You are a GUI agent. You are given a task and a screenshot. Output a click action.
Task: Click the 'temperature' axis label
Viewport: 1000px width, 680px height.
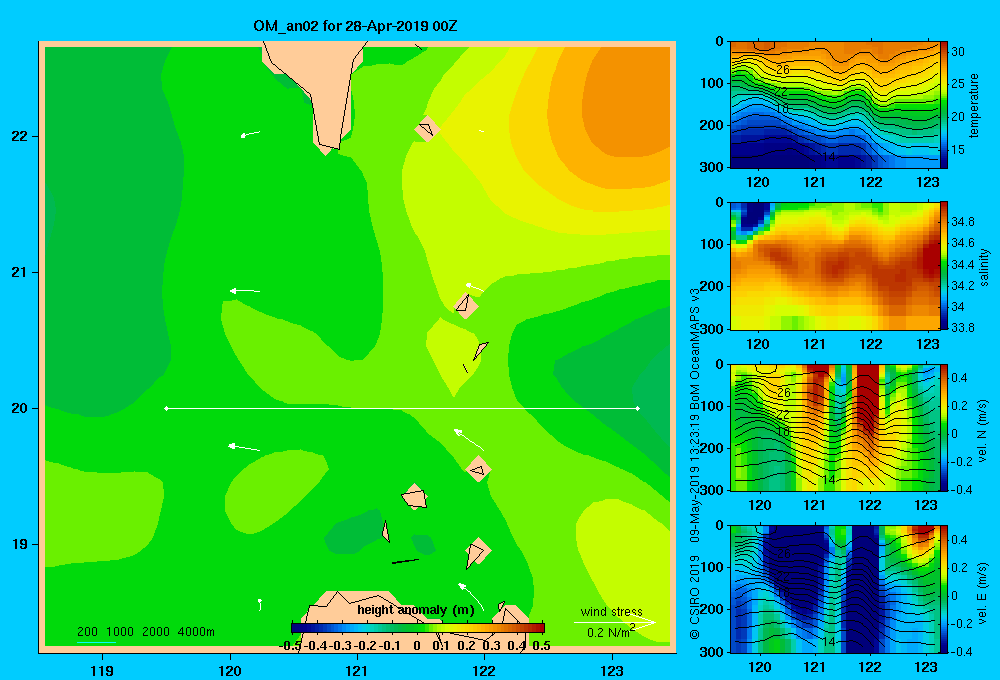pyautogui.click(x=974, y=105)
